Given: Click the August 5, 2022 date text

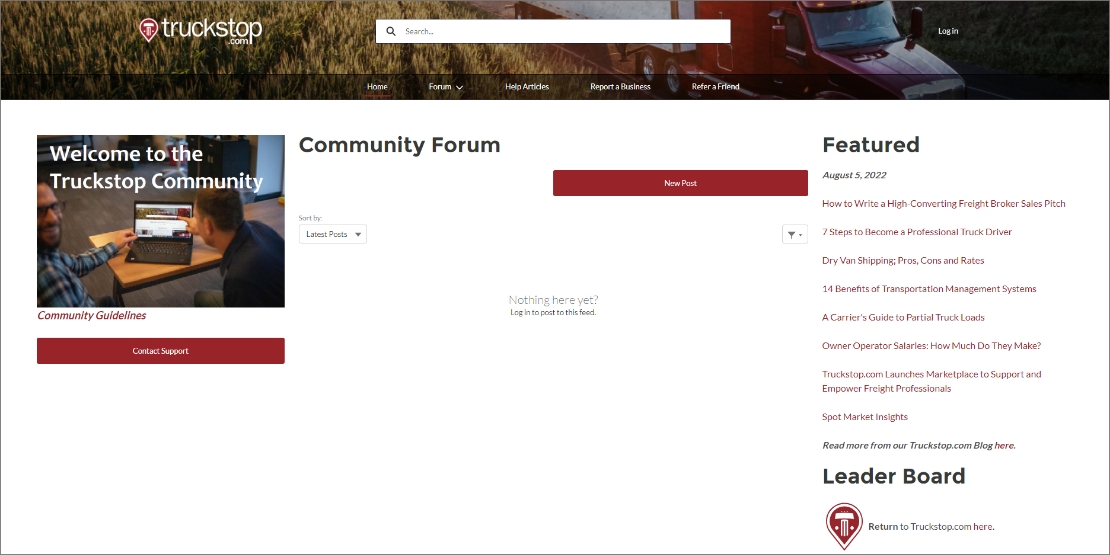Looking at the screenshot, I should 854,175.
